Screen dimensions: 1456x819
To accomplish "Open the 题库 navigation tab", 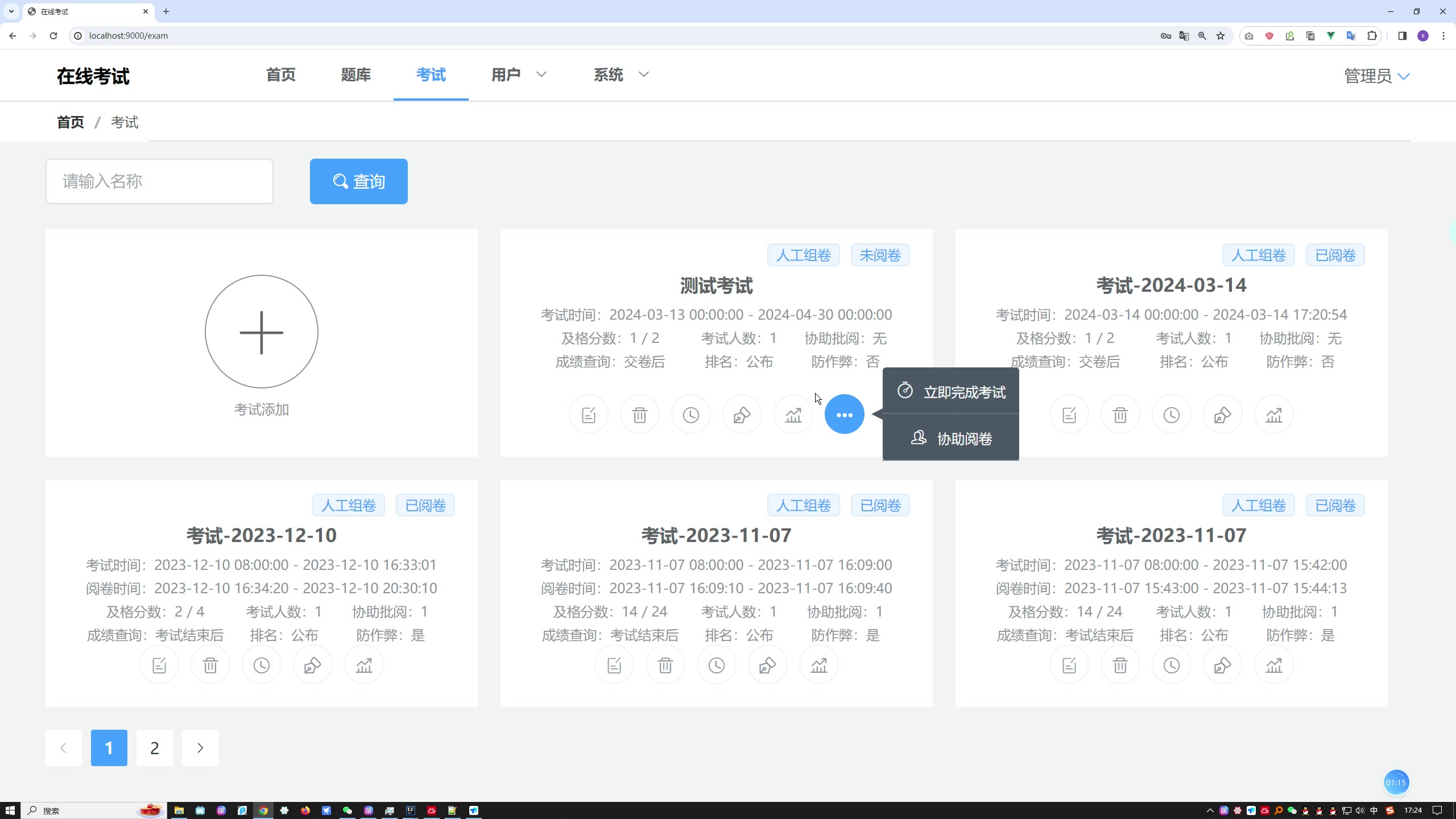I will point(356,75).
